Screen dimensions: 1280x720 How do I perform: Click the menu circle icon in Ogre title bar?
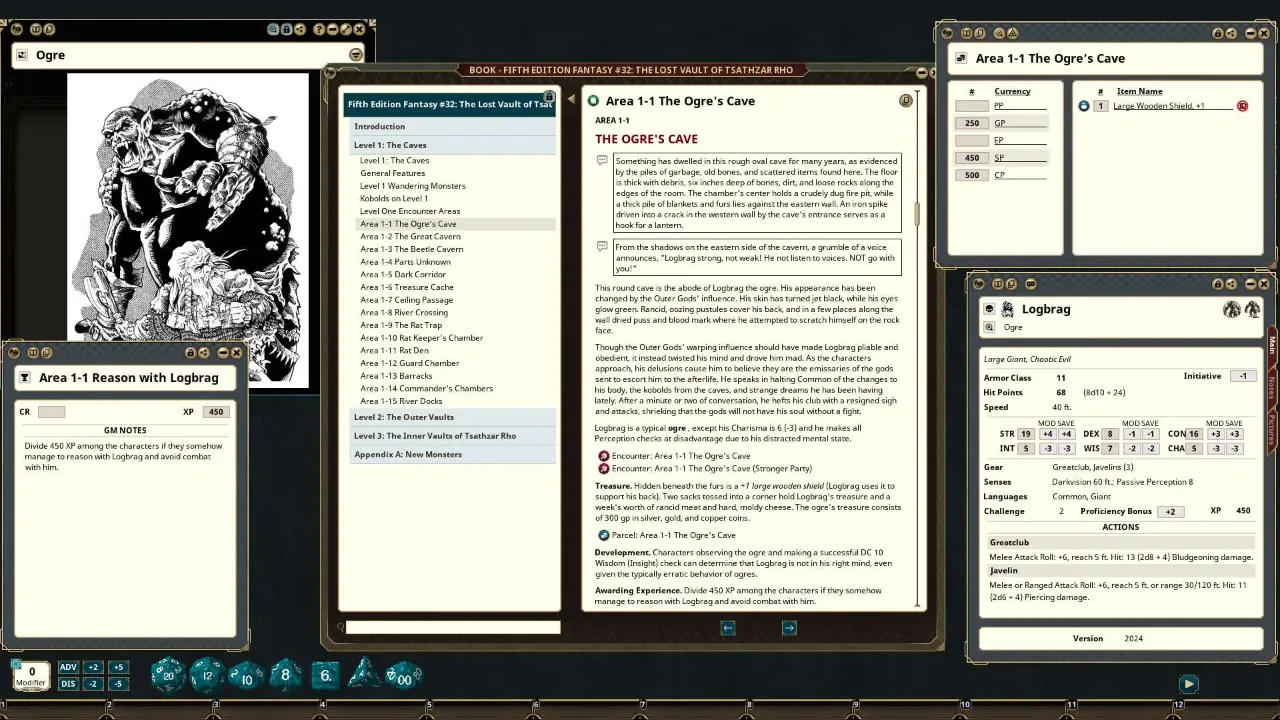pyautogui.click(x=356, y=55)
